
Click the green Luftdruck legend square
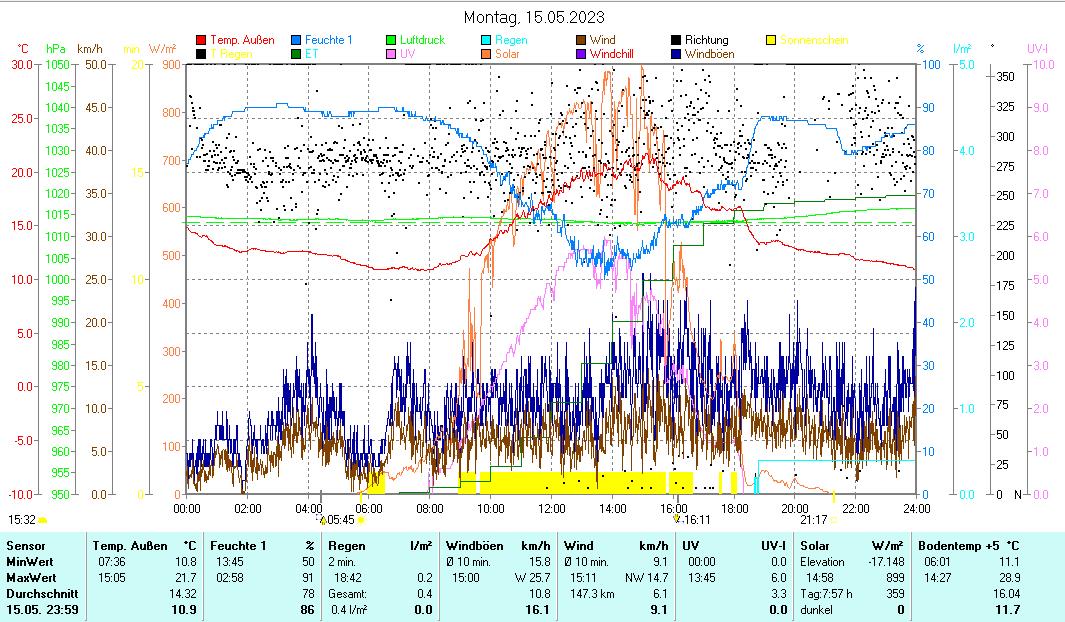coord(392,41)
